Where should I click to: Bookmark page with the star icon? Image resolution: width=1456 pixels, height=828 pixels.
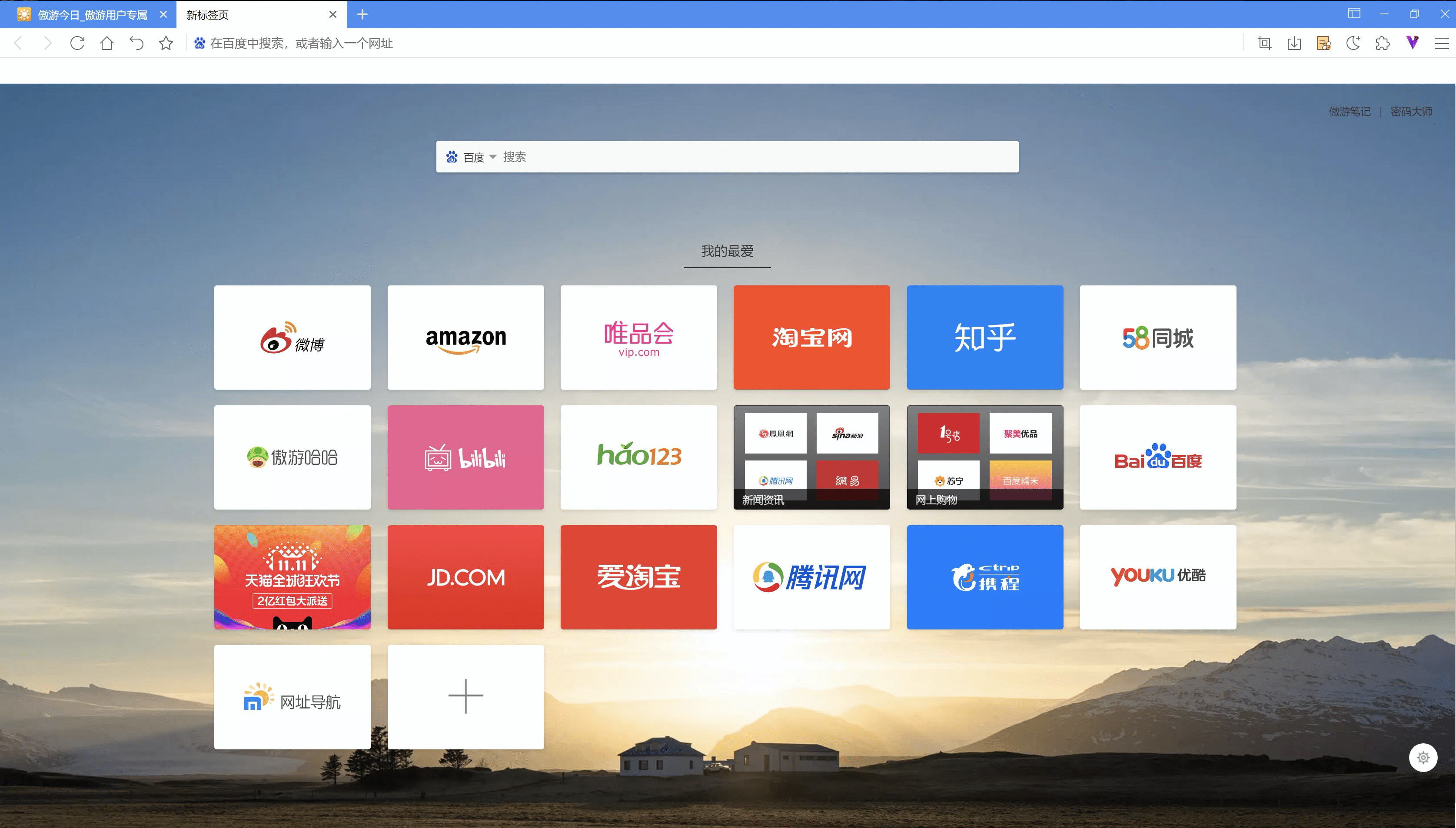[166, 43]
